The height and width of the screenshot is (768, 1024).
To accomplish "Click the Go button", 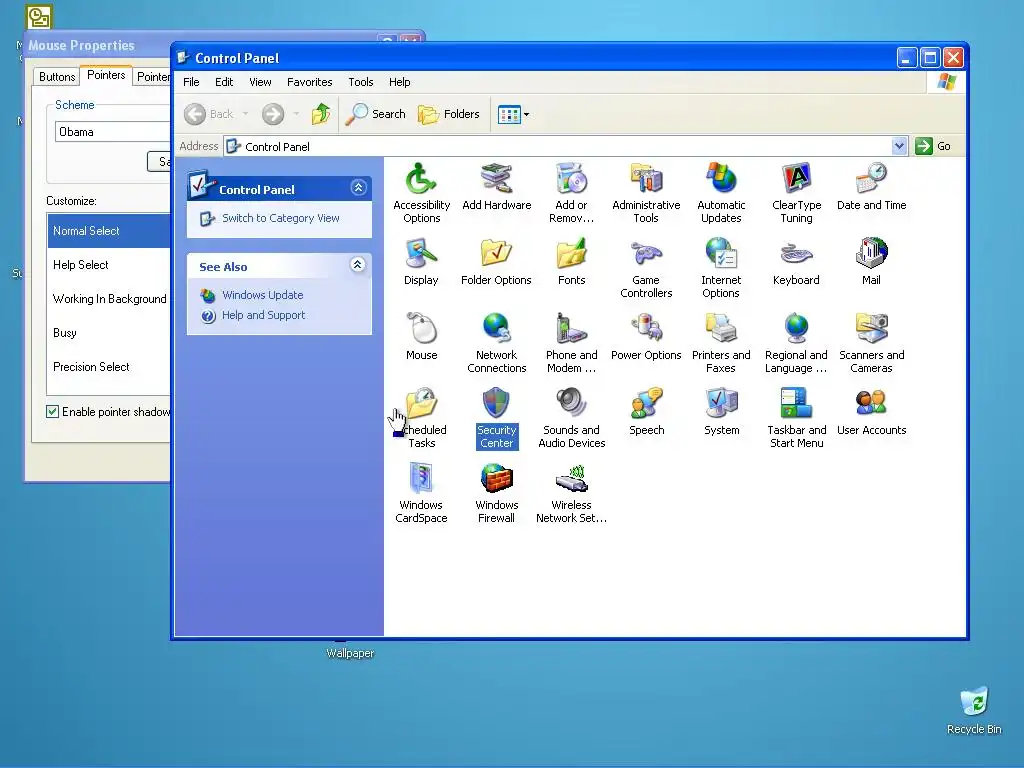I will [x=933, y=146].
